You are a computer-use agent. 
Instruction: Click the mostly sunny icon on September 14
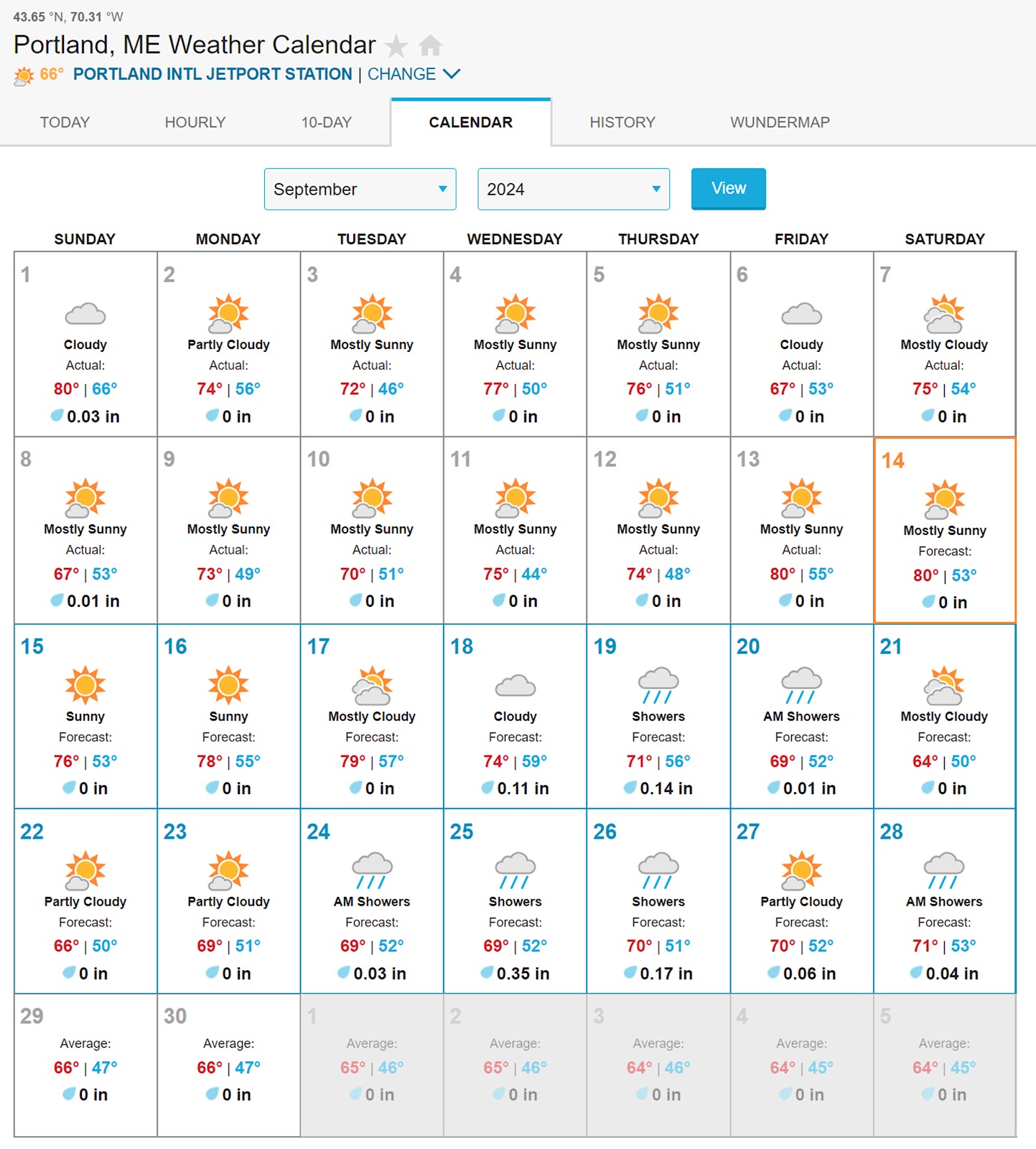click(944, 500)
